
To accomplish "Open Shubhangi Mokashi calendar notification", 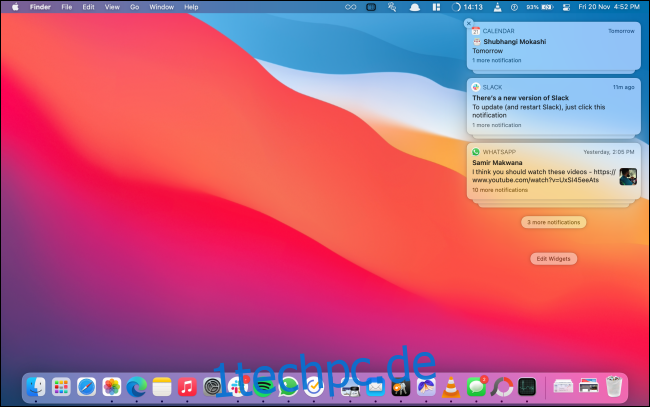I will point(553,46).
